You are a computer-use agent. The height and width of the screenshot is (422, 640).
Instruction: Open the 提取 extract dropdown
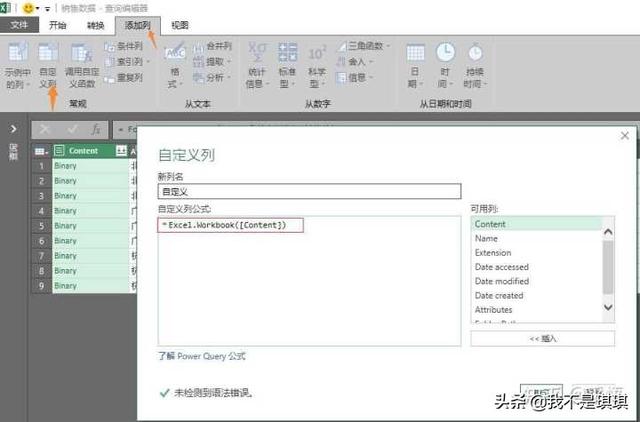point(212,62)
